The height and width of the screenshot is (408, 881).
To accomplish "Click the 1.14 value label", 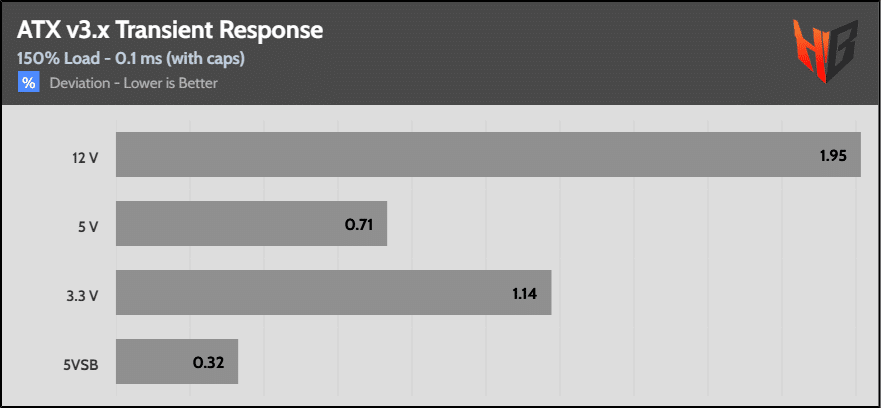I will coord(526,292).
